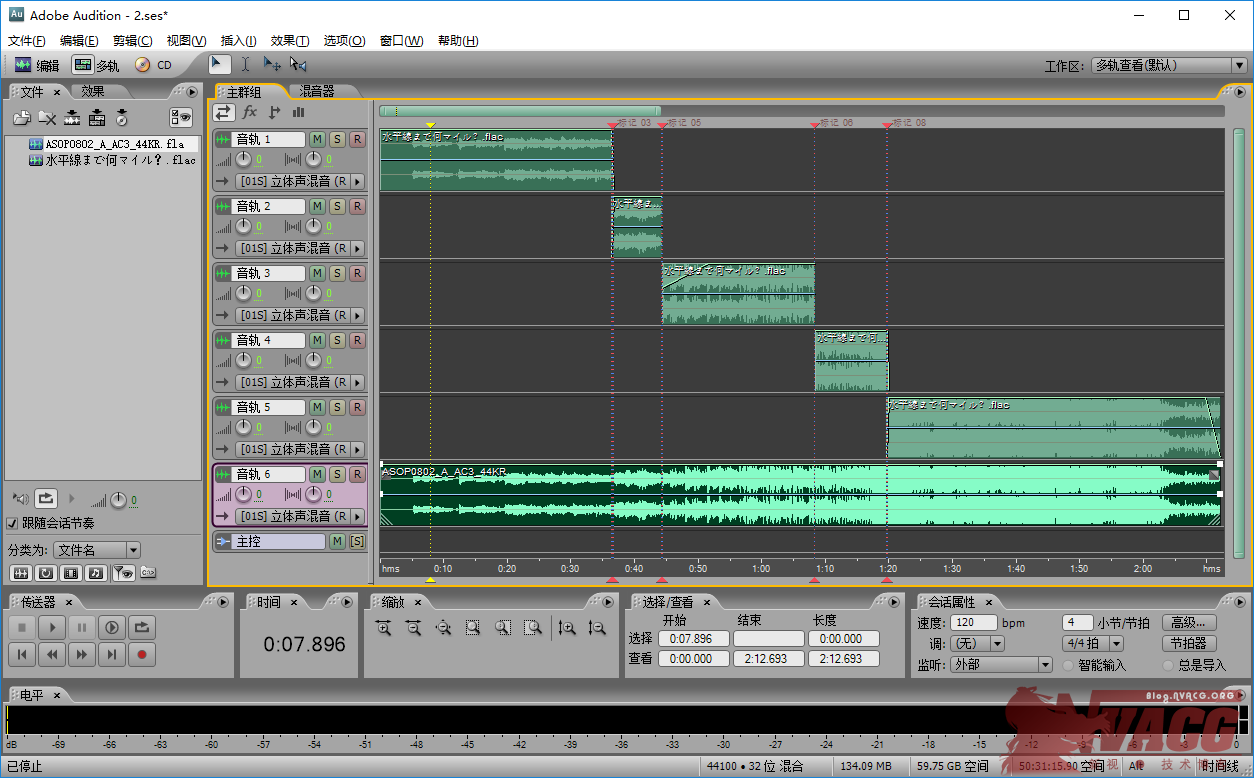This screenshot has height=778, width=1254.
Task: Switch to the 编辑 (Edit) view
Action: 37,65
